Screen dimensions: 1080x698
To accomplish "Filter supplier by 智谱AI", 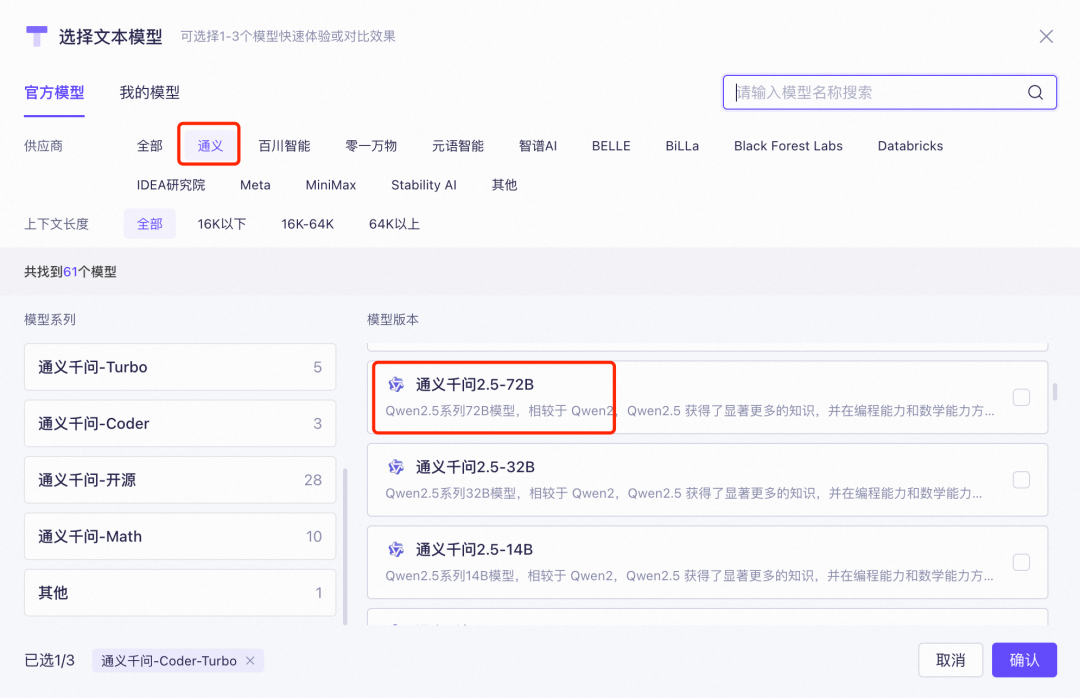I will coord(538,145).
